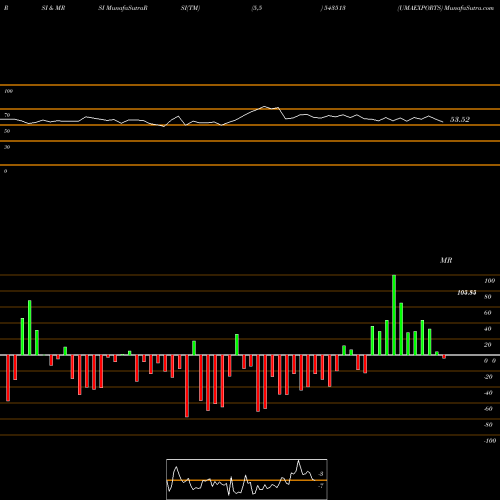Click the MR axis label -40

point(488,393)
